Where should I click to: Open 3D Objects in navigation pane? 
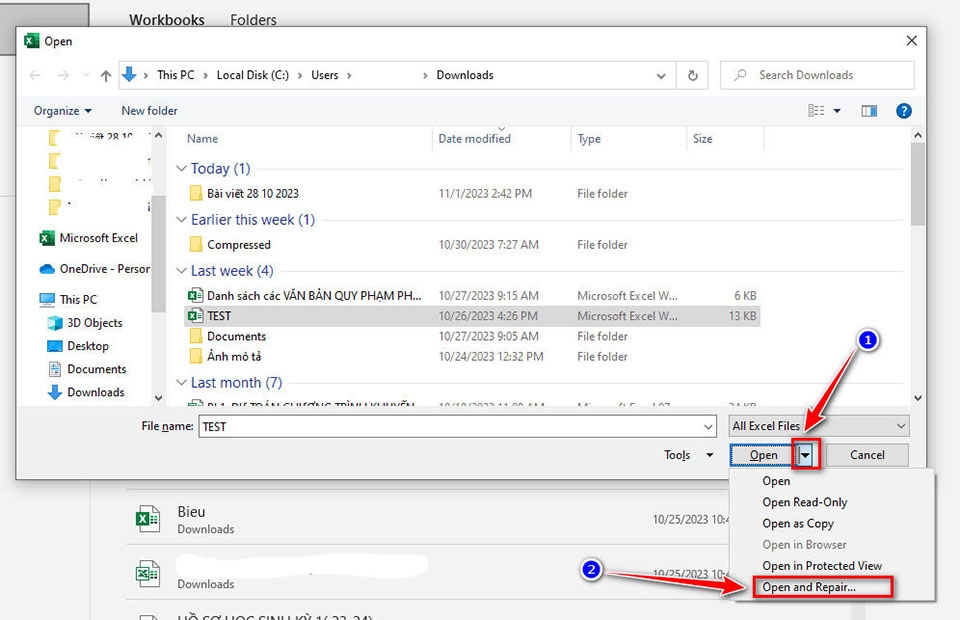[85, 323]
